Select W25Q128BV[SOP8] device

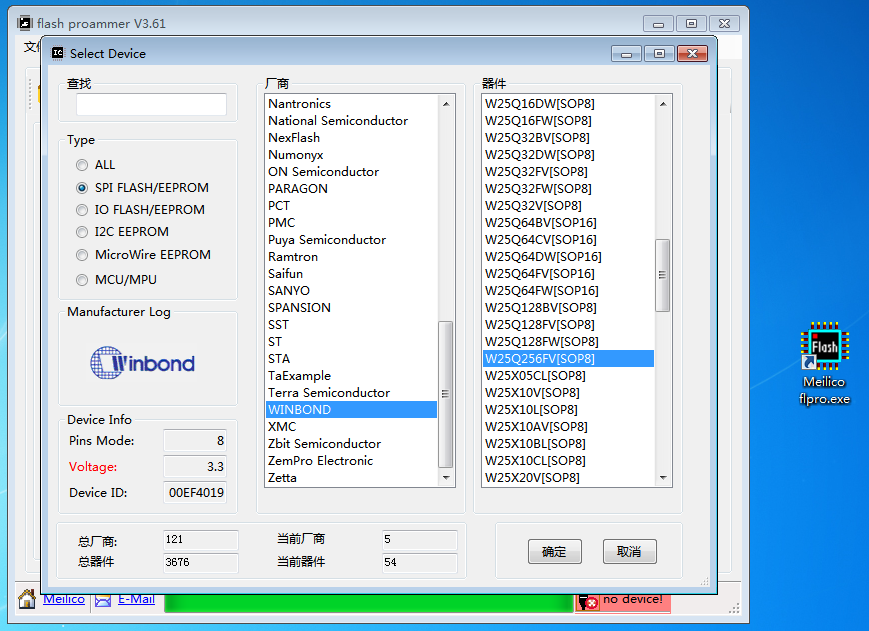[569, 307]
